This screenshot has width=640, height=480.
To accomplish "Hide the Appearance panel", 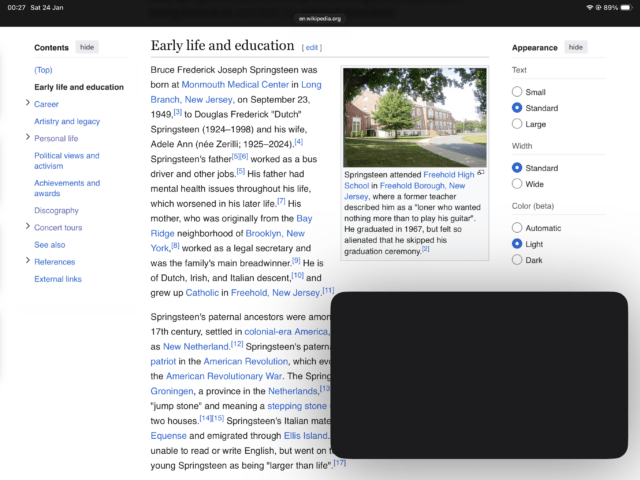I will tap(575, 47).
